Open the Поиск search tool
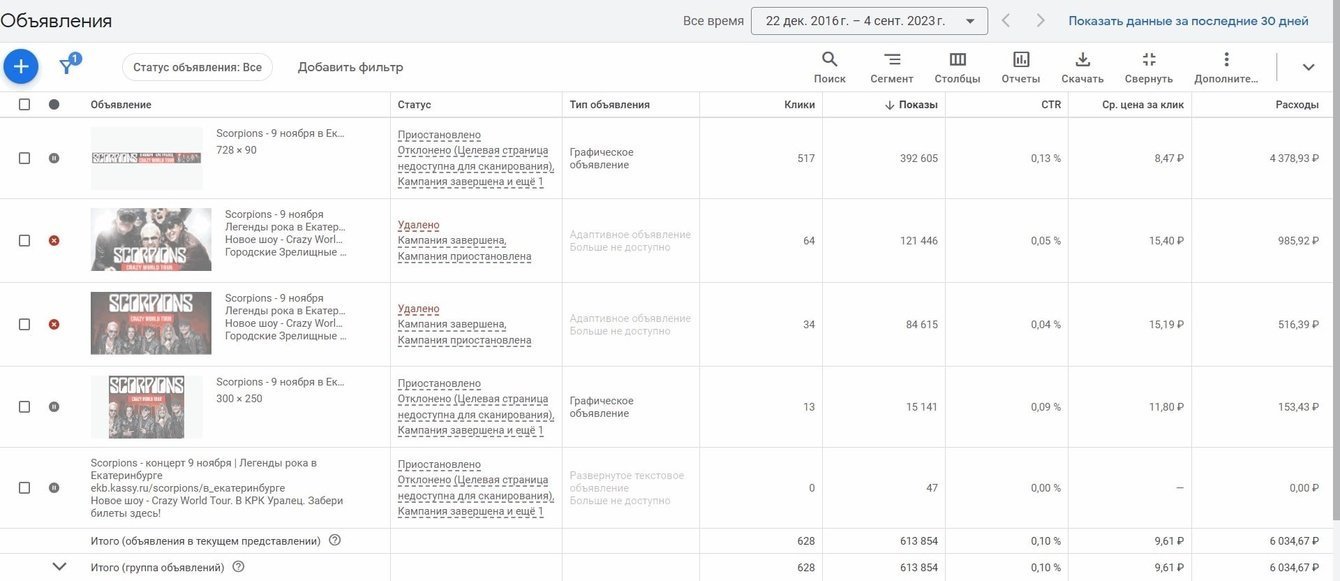Image resolution: width=1340 pixels, height=581 pixels. coord(829,67)
